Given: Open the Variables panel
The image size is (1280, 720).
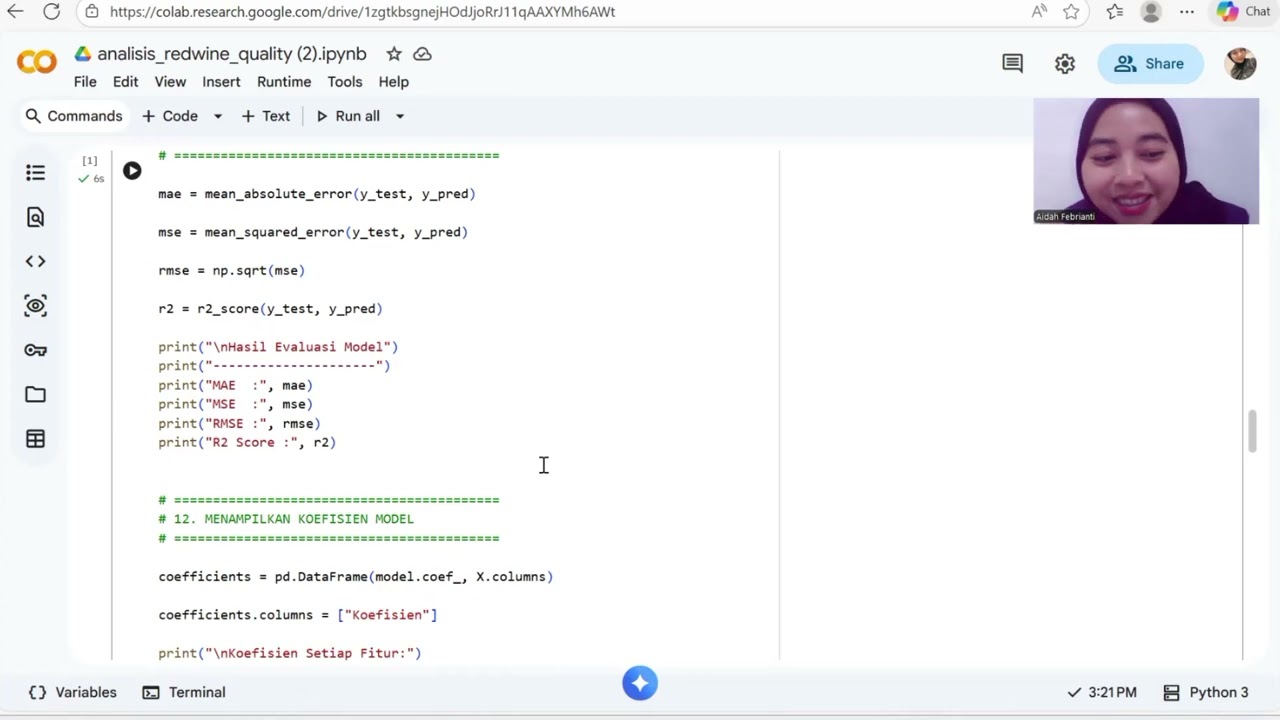Looking at the screenshot, I should (x=73, y=692).
